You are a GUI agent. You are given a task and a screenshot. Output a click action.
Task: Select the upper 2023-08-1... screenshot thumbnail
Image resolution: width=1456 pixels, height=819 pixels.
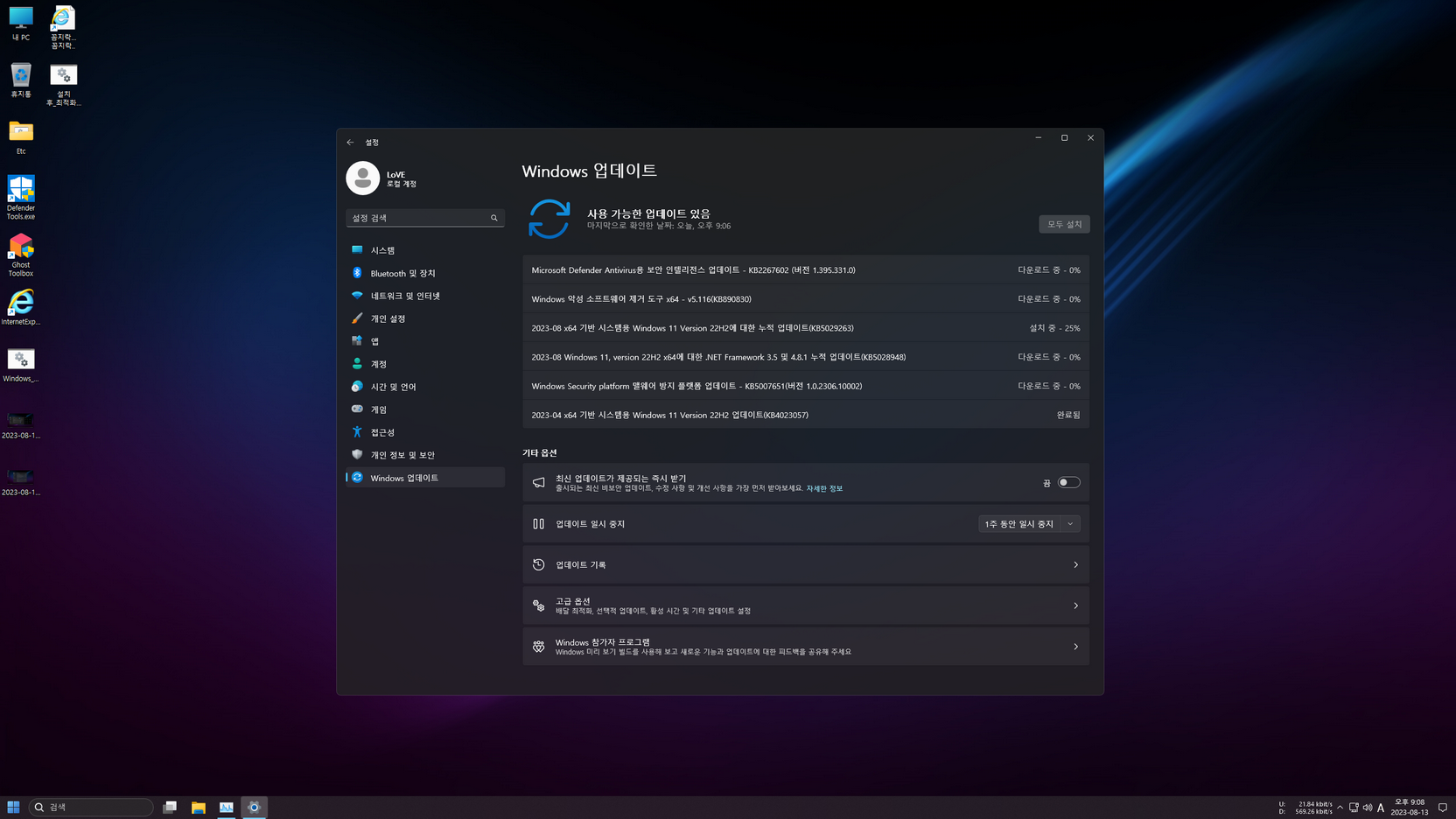point(21,424)
